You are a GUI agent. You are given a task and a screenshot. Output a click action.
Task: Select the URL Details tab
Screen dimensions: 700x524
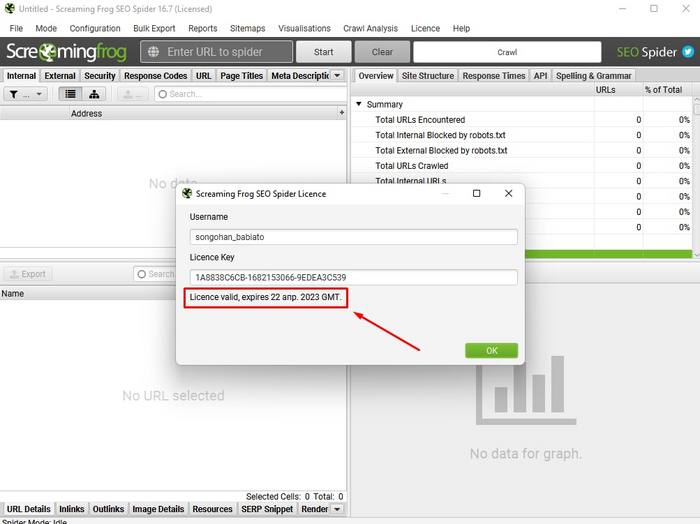[x=29, y=509]
